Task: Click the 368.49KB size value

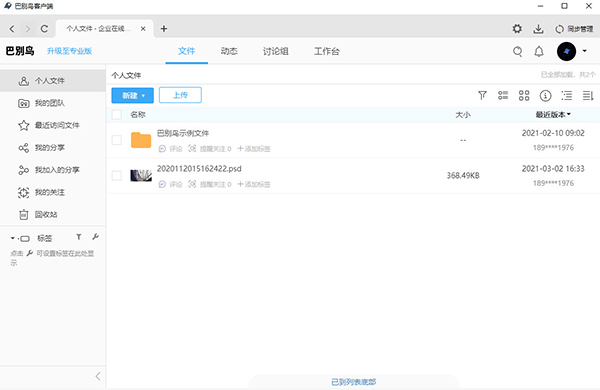Action: tap(463, 176)
